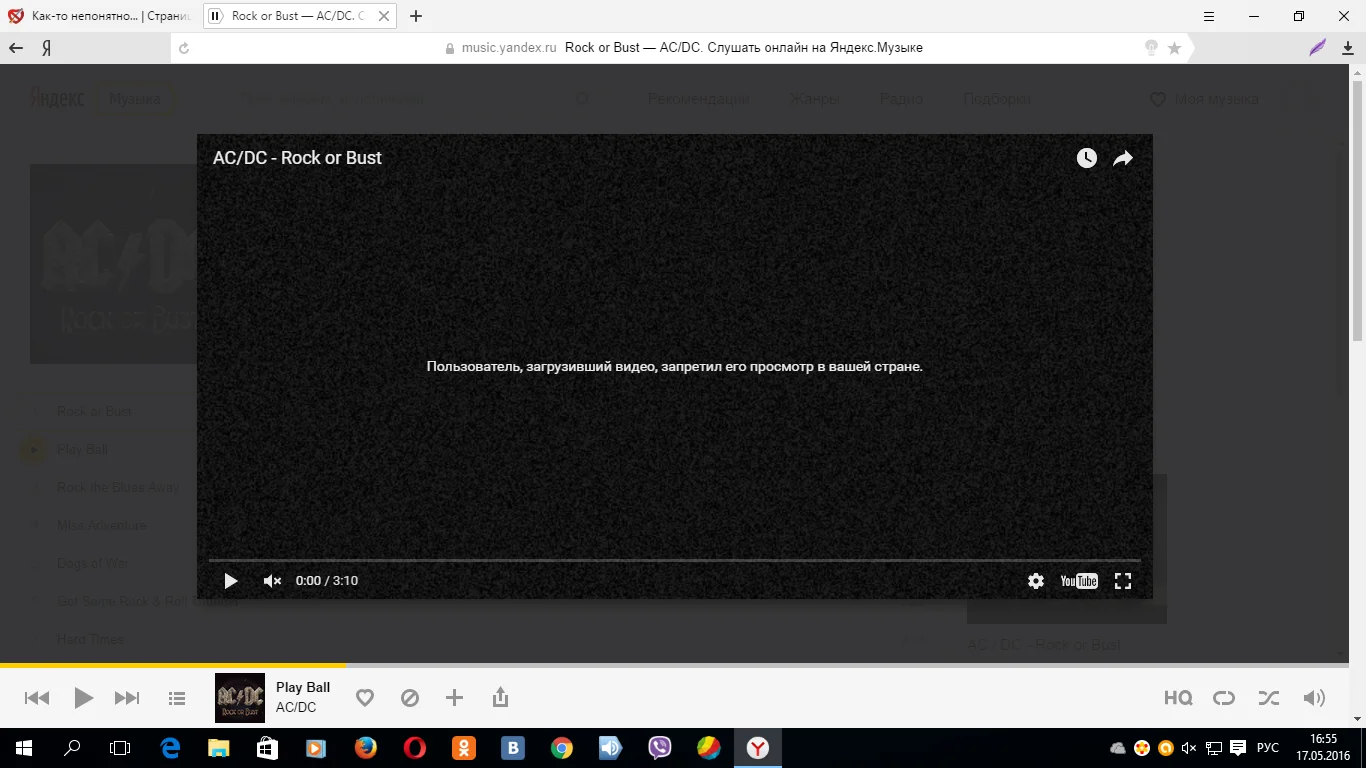
Task: Toggle shuffle playback
Action: click(1269, 698)
